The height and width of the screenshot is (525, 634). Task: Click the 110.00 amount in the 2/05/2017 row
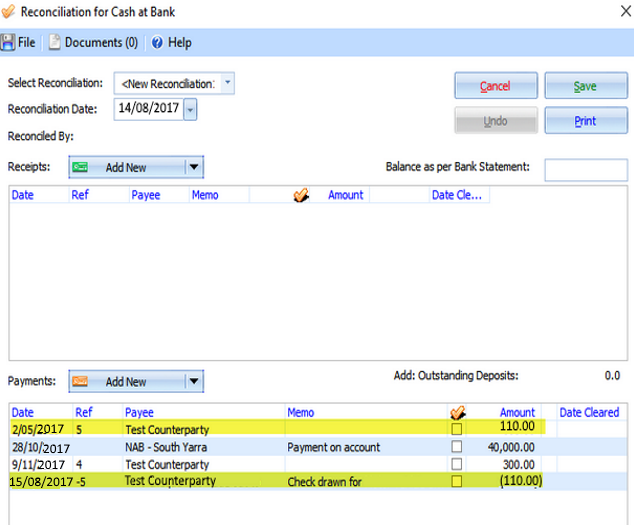[518, 426]
